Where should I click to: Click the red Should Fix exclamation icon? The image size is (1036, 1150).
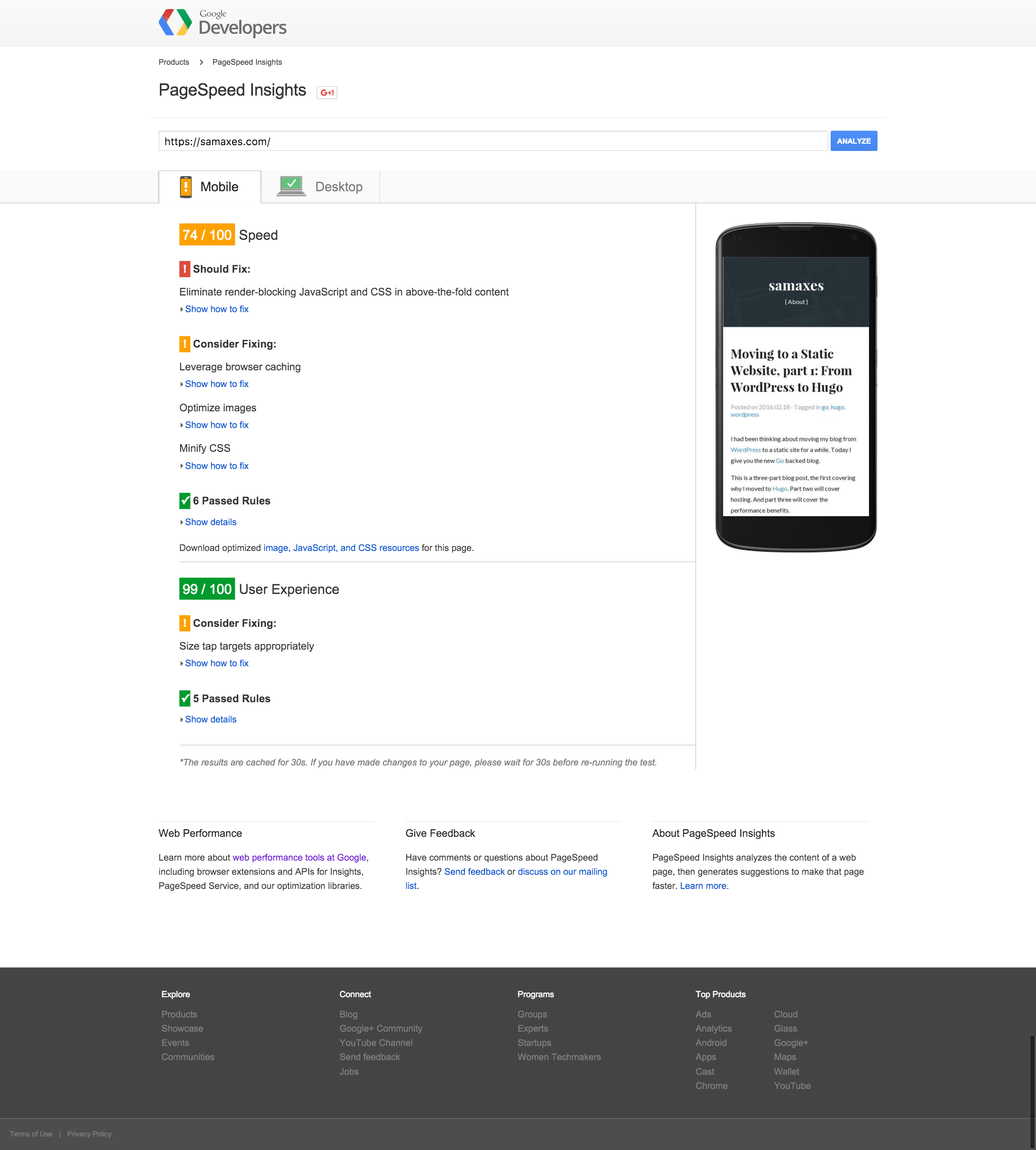(185, 269)
